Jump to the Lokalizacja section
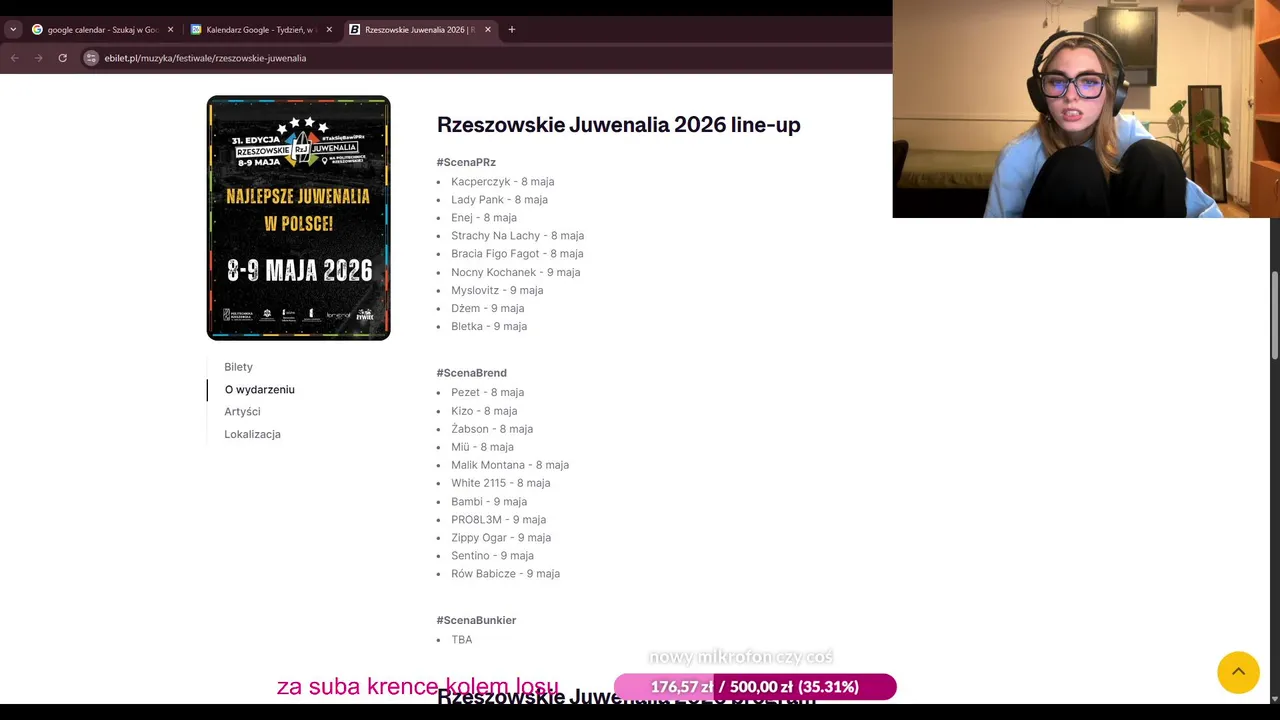1280x720 pixels. (x=252, y=434)
